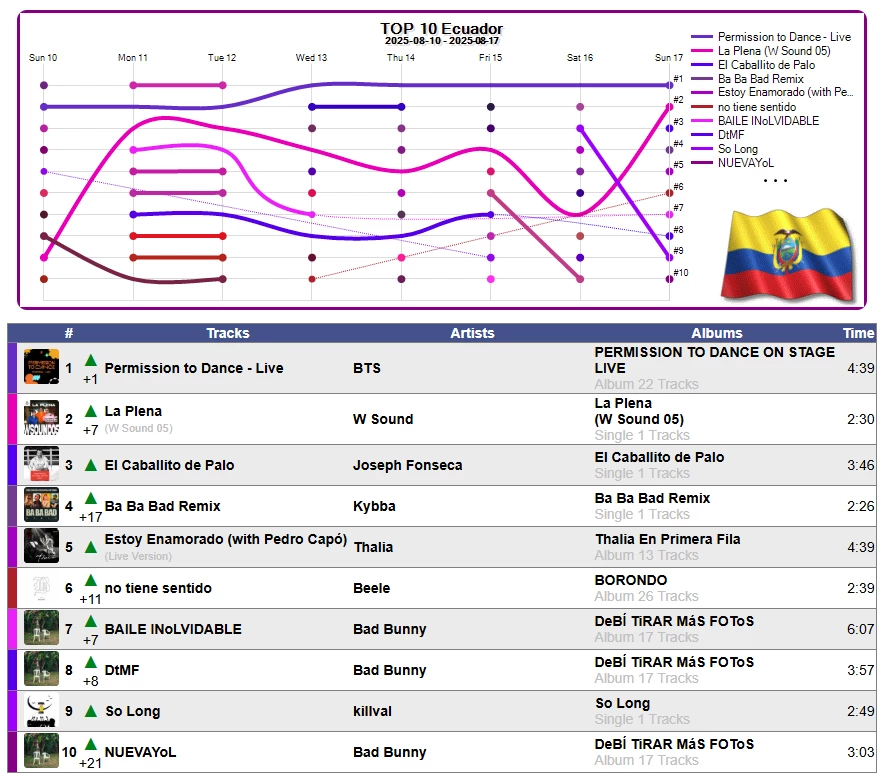Open the Beele artist link
Viewport: 883px width, 778px height.
pos(371,588)
